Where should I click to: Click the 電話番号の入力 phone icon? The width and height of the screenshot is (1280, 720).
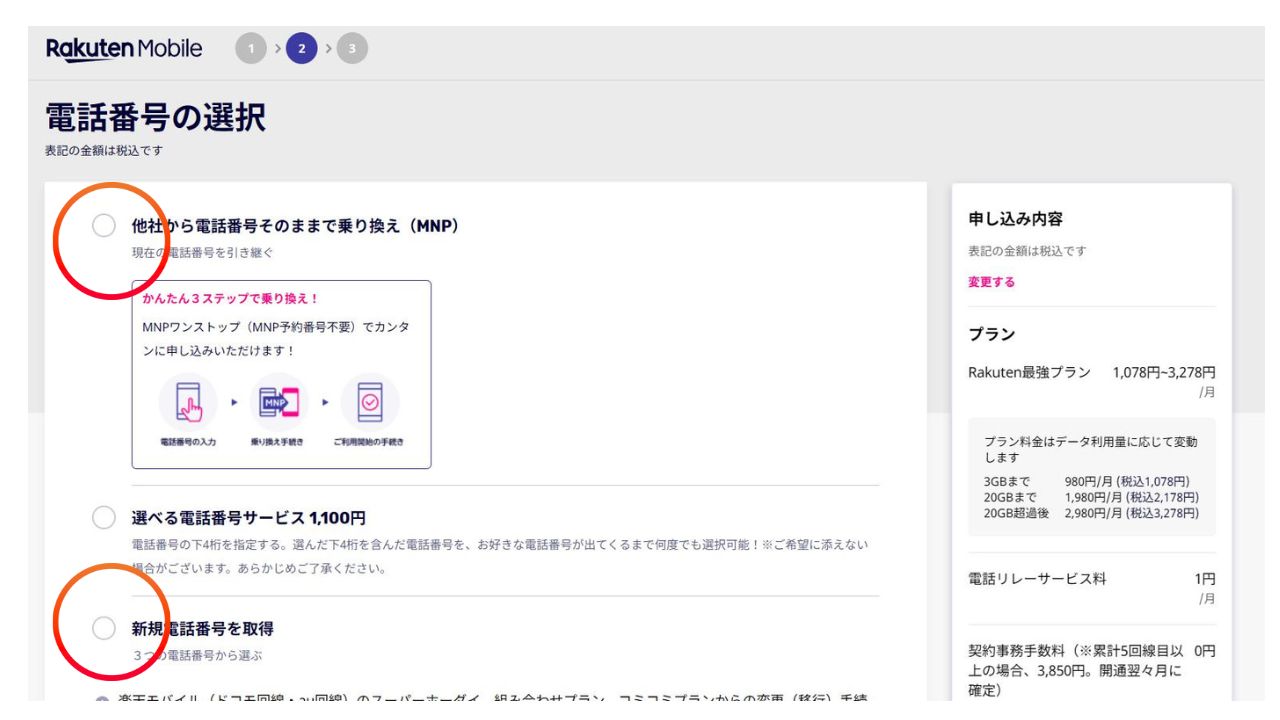188,404
